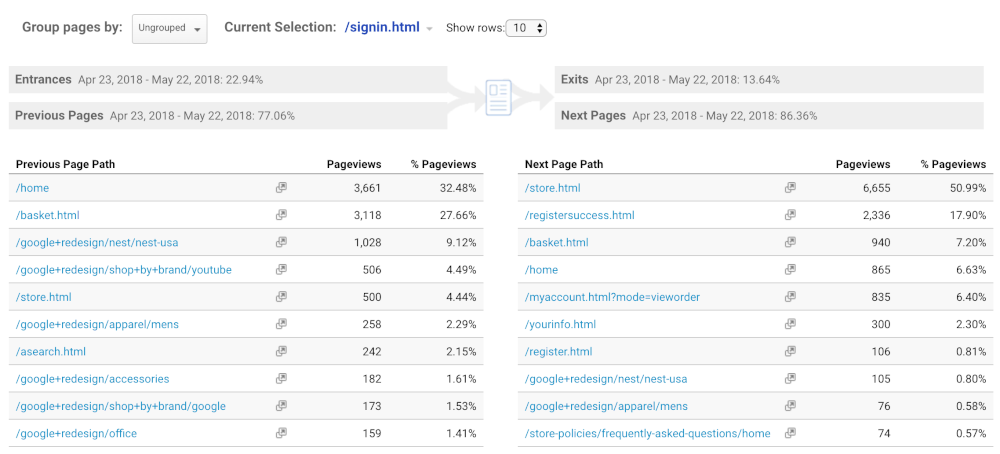Click popout icon next to /store.html next page
This screenshot has height=454, width=1000.
[x=790, y=188]
